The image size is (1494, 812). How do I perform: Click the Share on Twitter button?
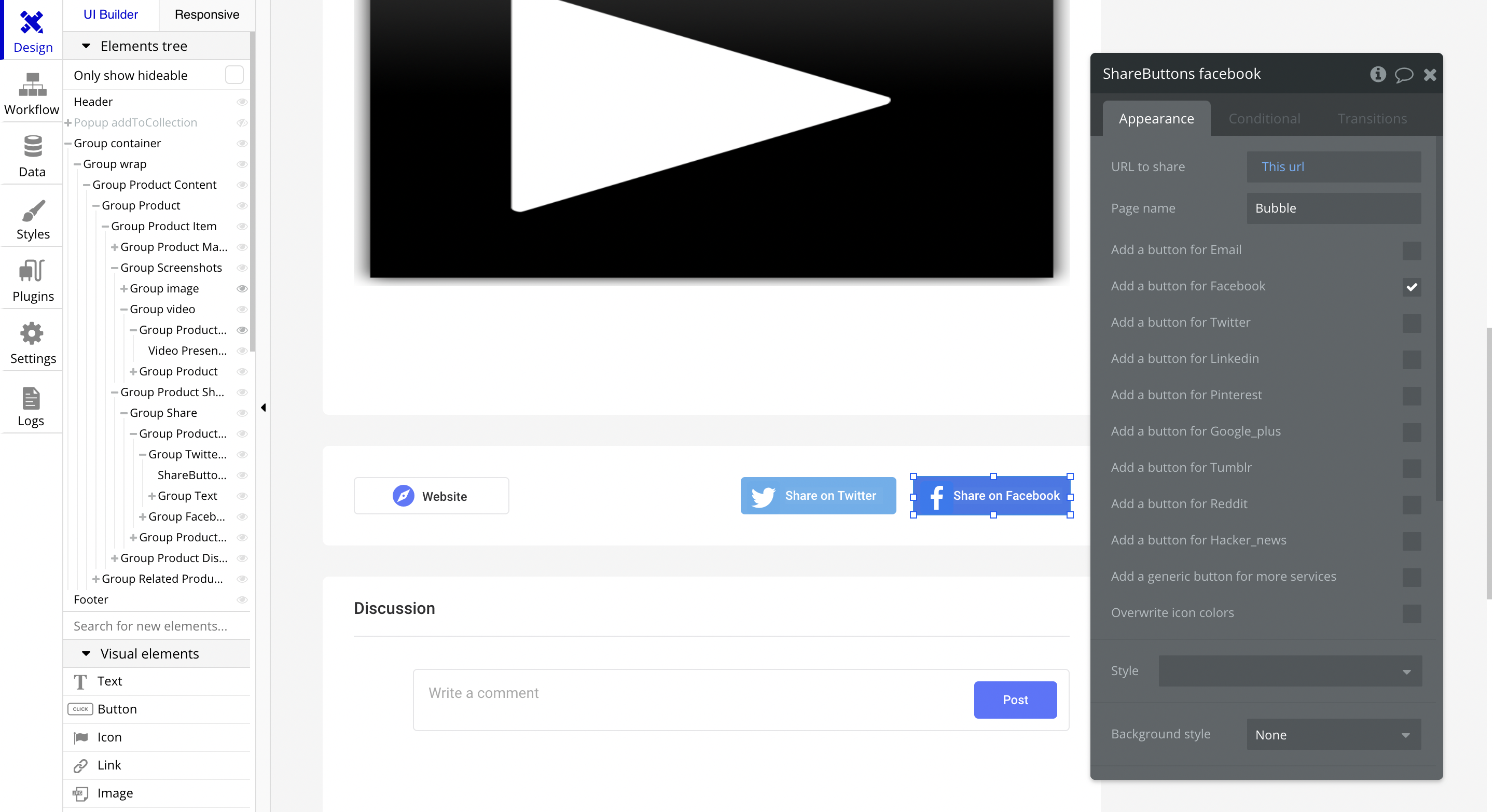click(818, 496)
